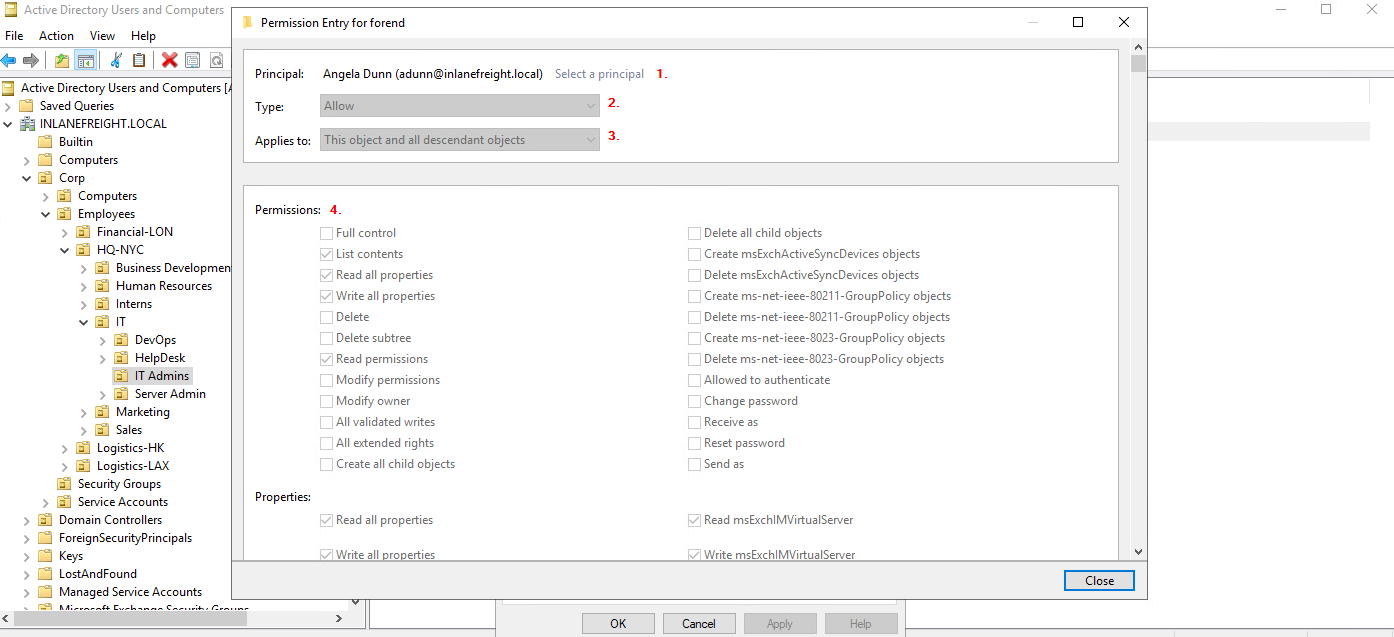Expand the DevOps tree node
The image size is (1394, 637).
tap(102, 340)
